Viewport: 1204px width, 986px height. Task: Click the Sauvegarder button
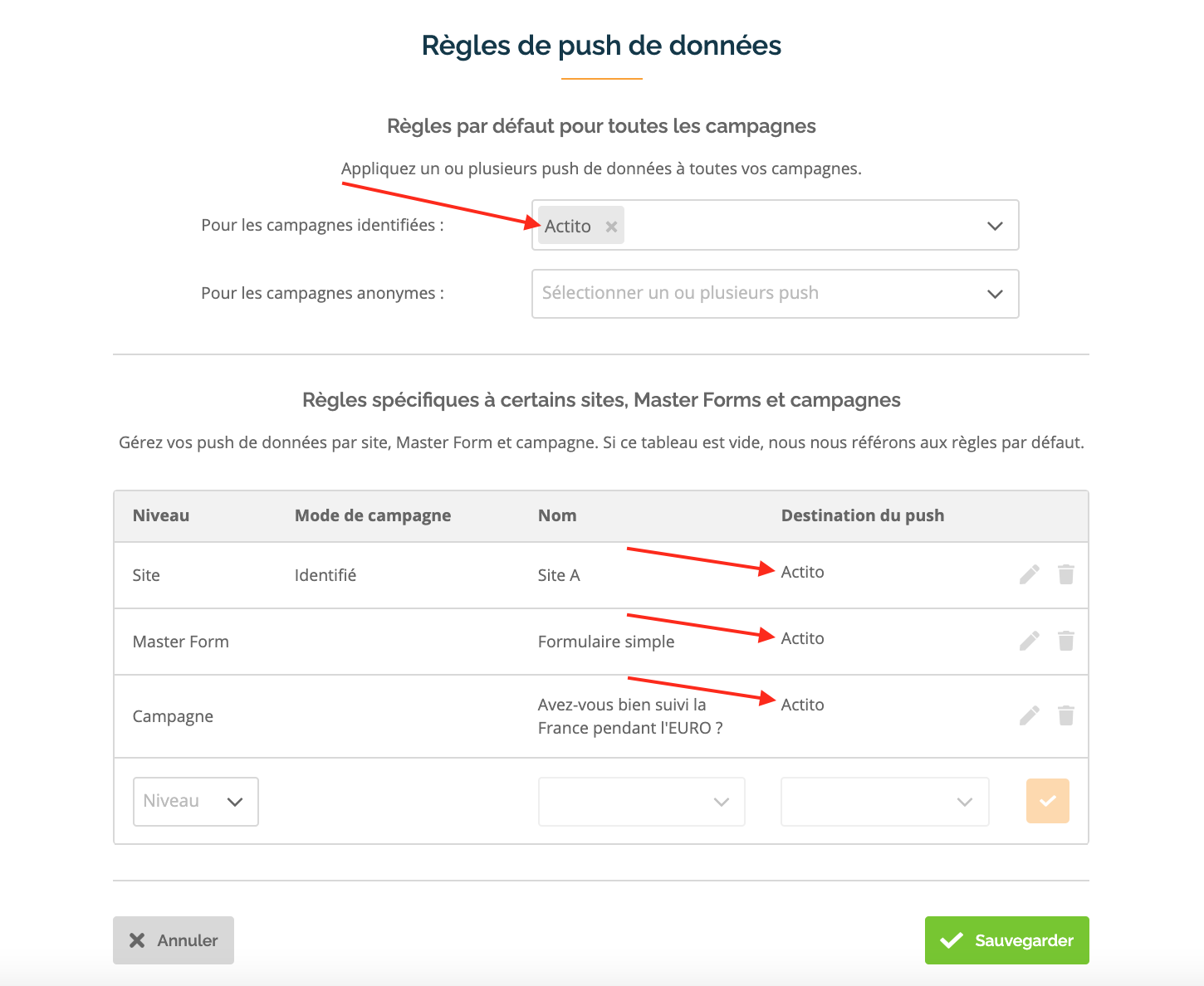[1006, 940]
